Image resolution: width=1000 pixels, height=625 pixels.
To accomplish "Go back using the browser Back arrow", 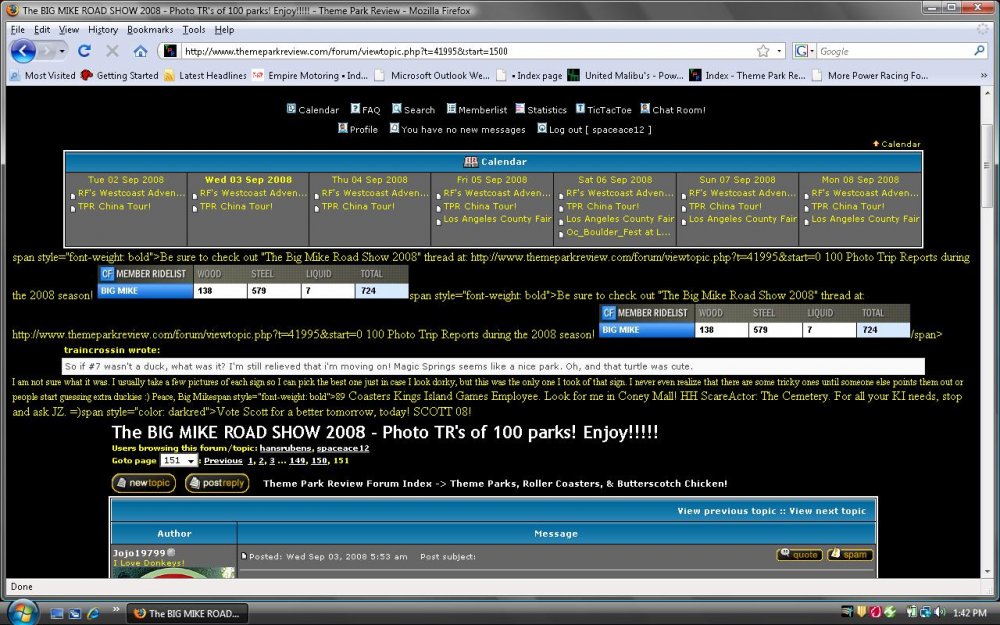I will (23, 51).
